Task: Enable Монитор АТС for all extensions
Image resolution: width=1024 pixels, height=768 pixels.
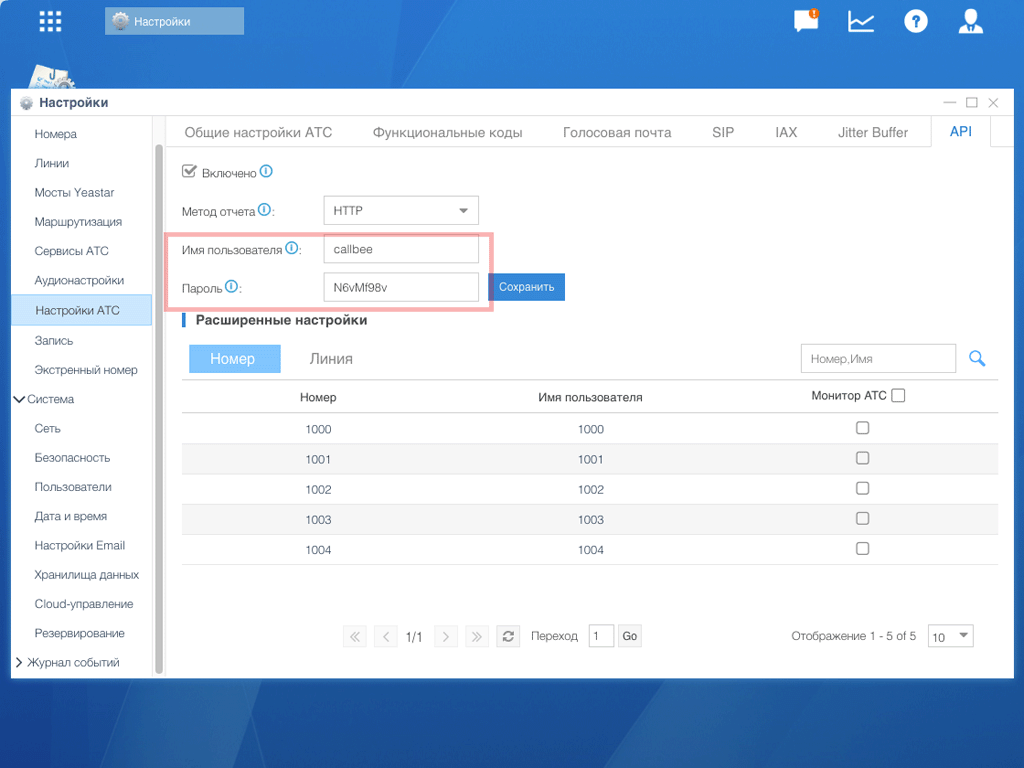Action: click(x=897, y=395)
